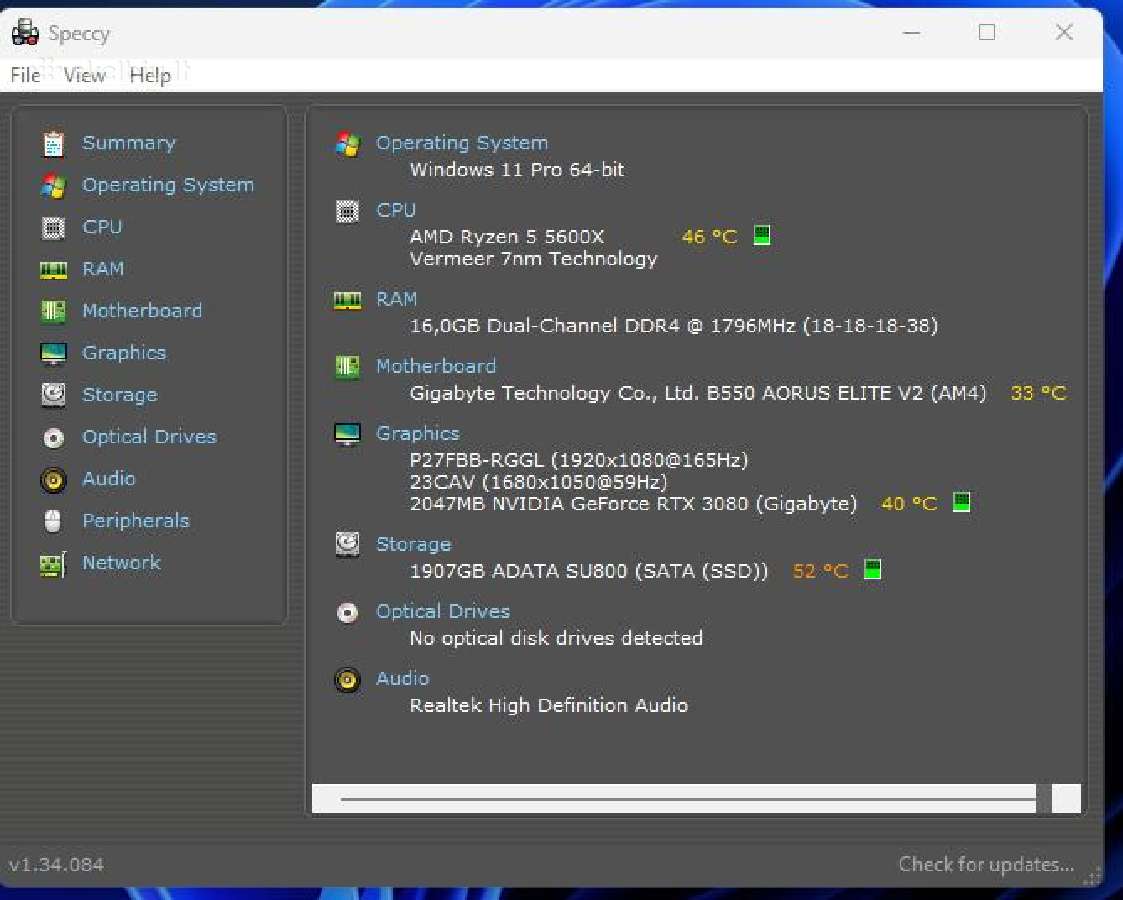Click the RAM stick icon in sidebar
1123x900 pixels.
click(53, 270)
